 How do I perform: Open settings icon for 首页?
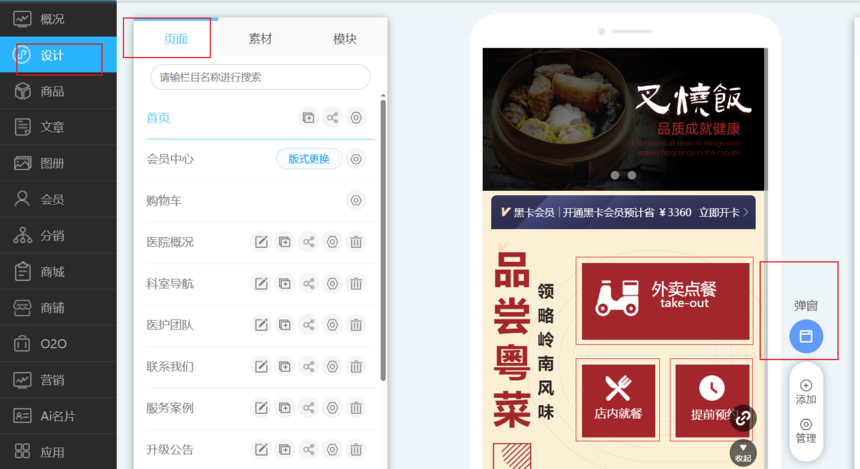tap(356, 117)
